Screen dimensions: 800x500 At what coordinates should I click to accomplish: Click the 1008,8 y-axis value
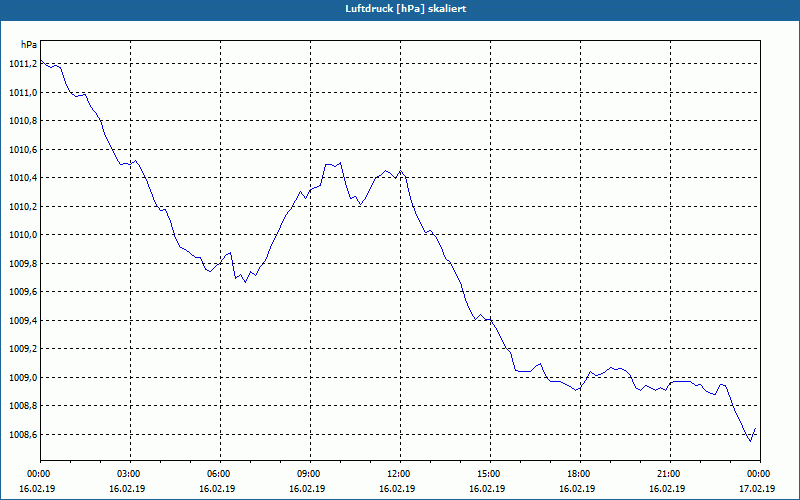[x=23, y=406]
